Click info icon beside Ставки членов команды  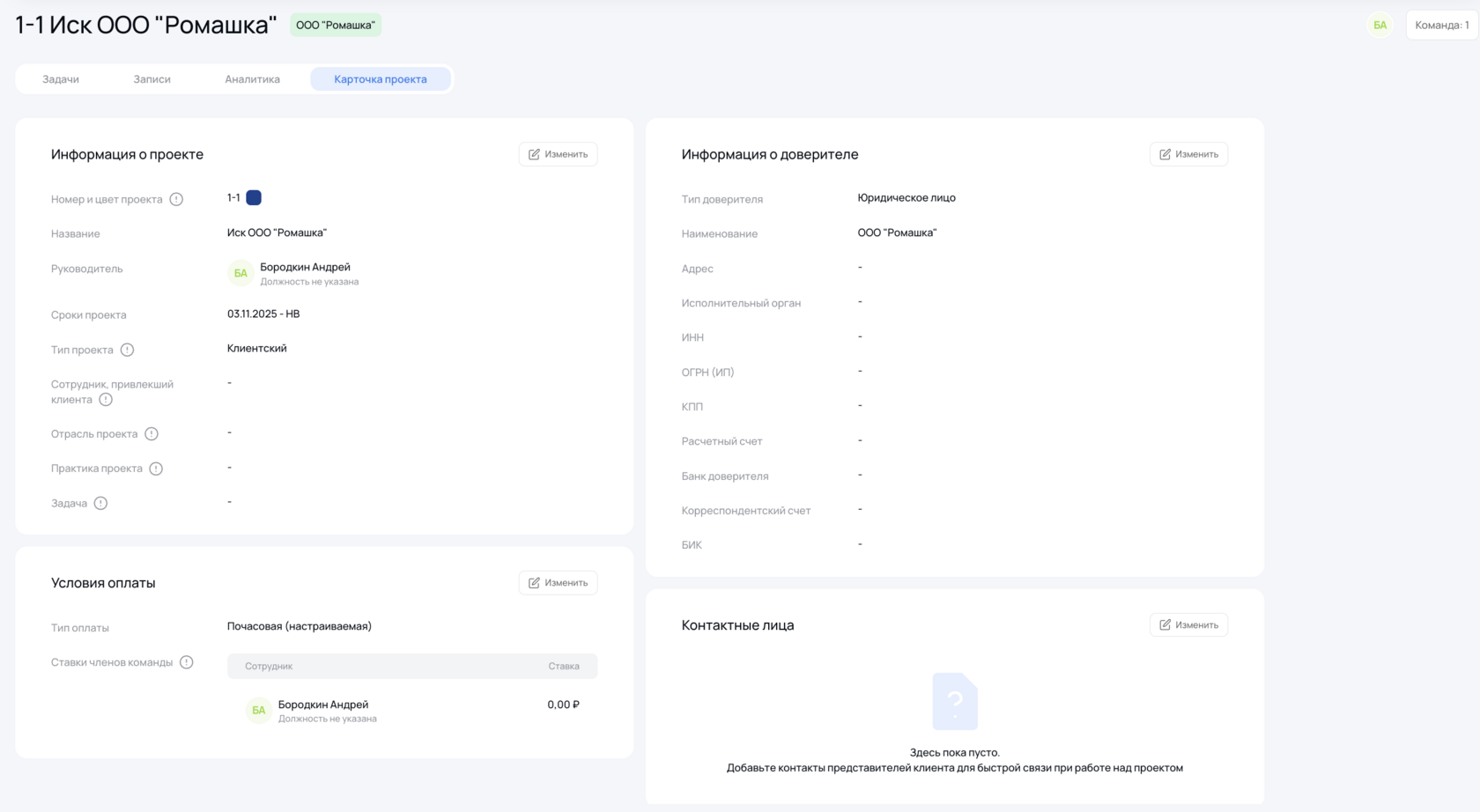[x=186, y=662]
